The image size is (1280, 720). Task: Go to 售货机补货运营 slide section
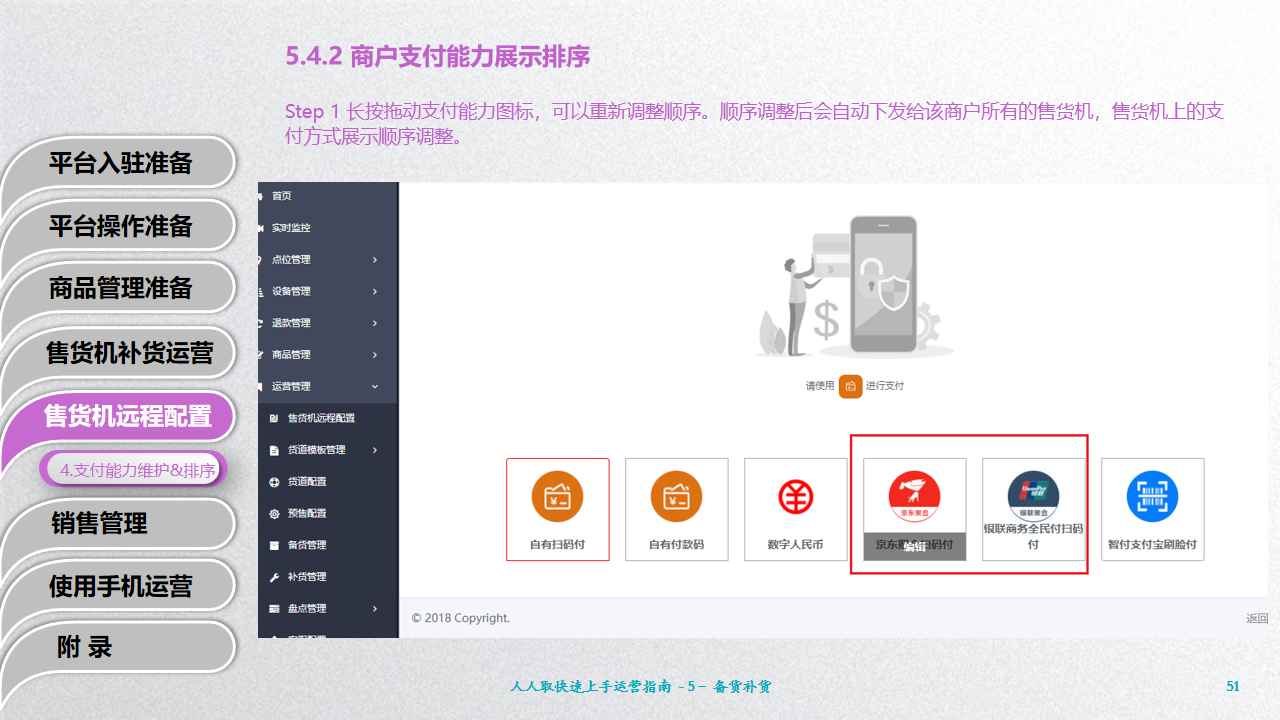pos(128,353)
